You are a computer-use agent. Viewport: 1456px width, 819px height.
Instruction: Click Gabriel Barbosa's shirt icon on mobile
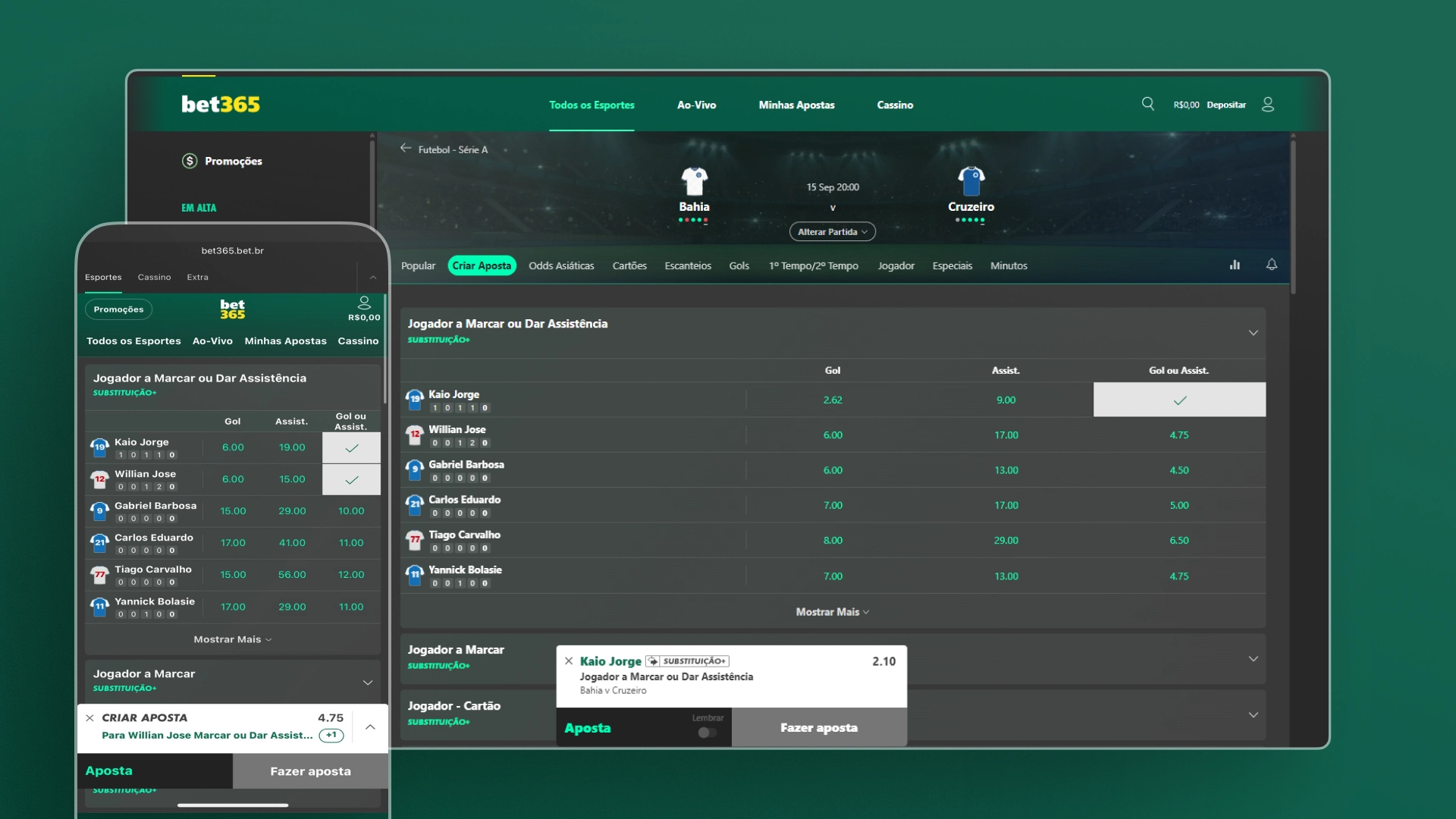[99, 511]
